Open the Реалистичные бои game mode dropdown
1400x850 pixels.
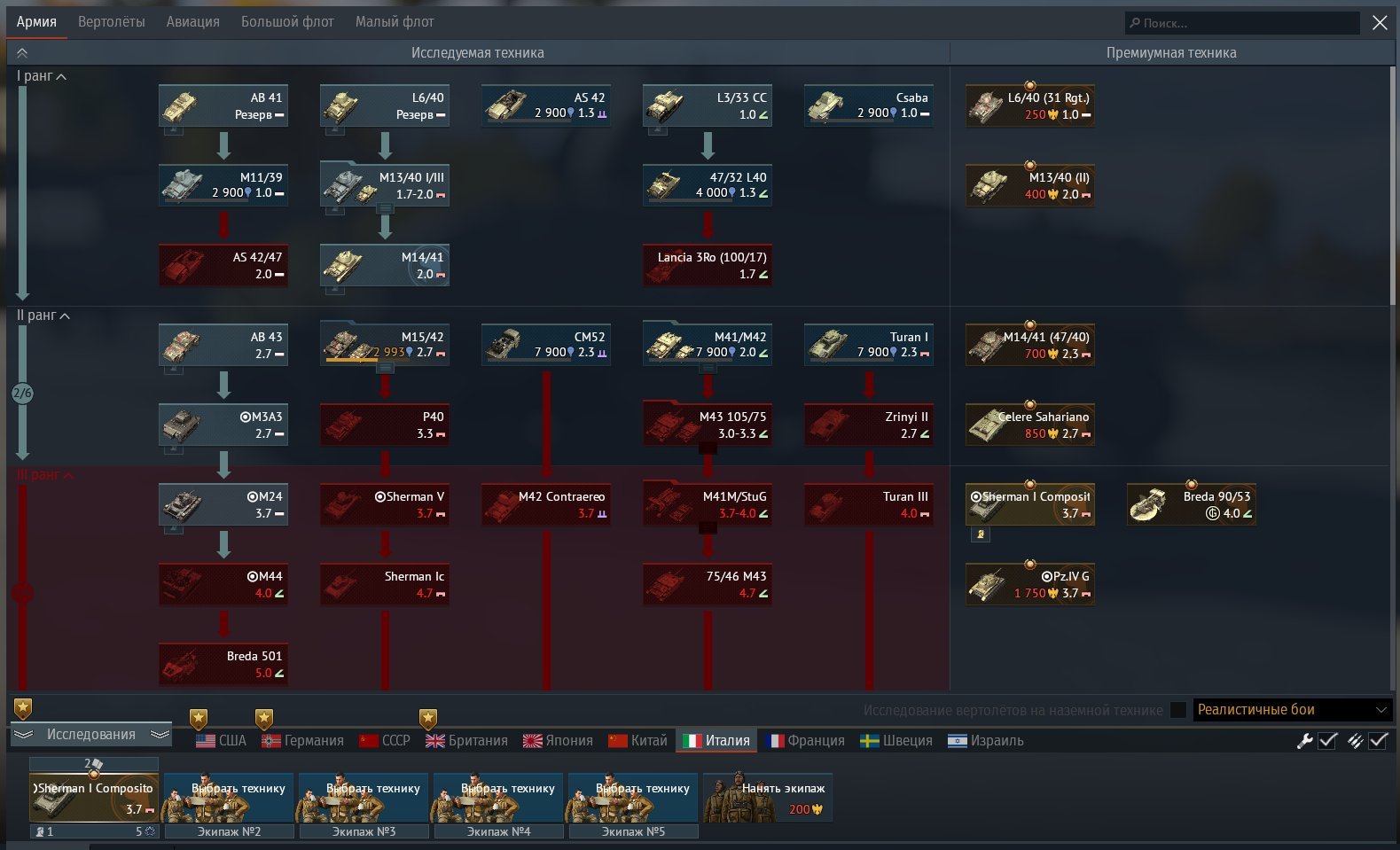click(x=1293, y=710)
